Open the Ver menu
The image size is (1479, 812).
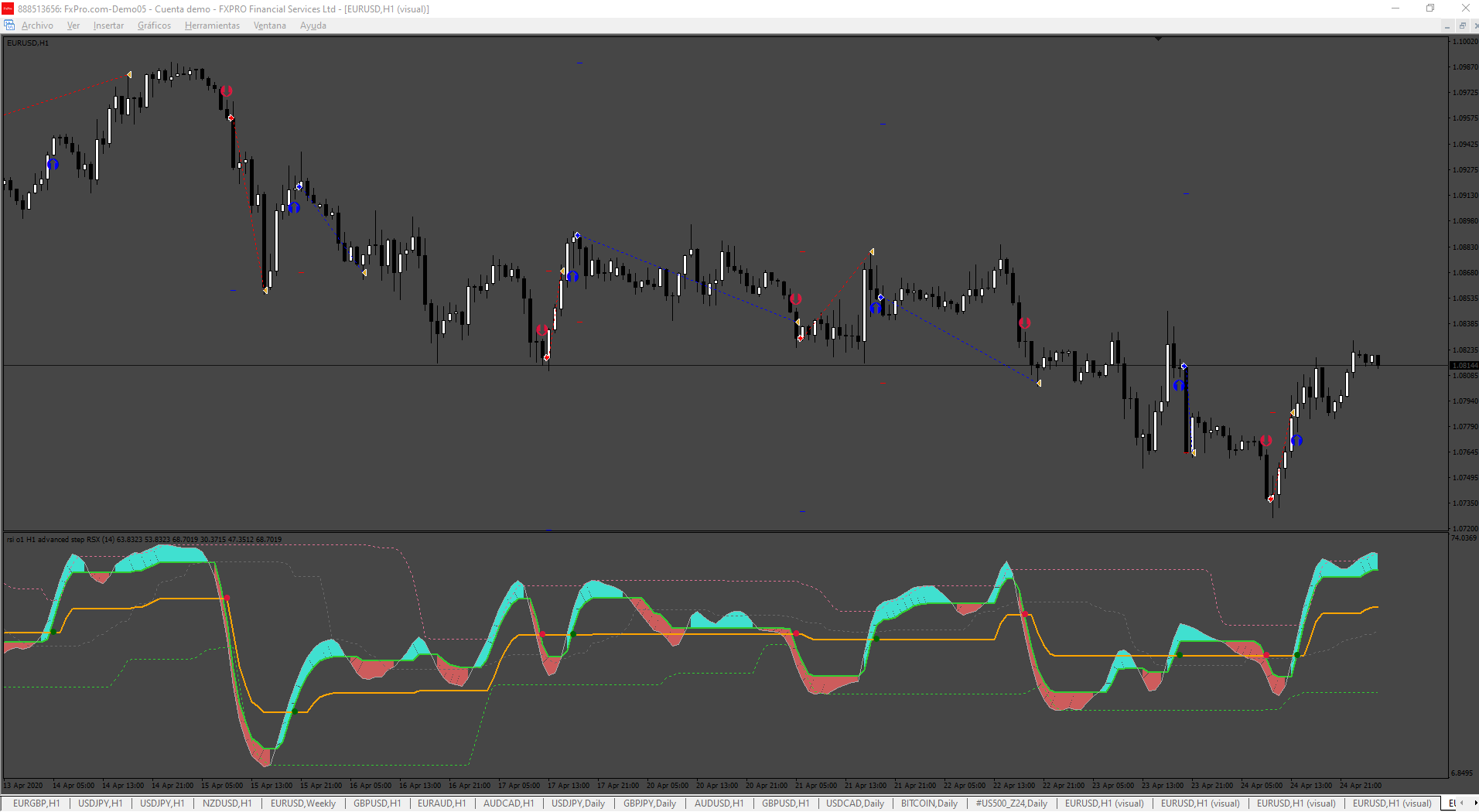click(x=73, y=26)
